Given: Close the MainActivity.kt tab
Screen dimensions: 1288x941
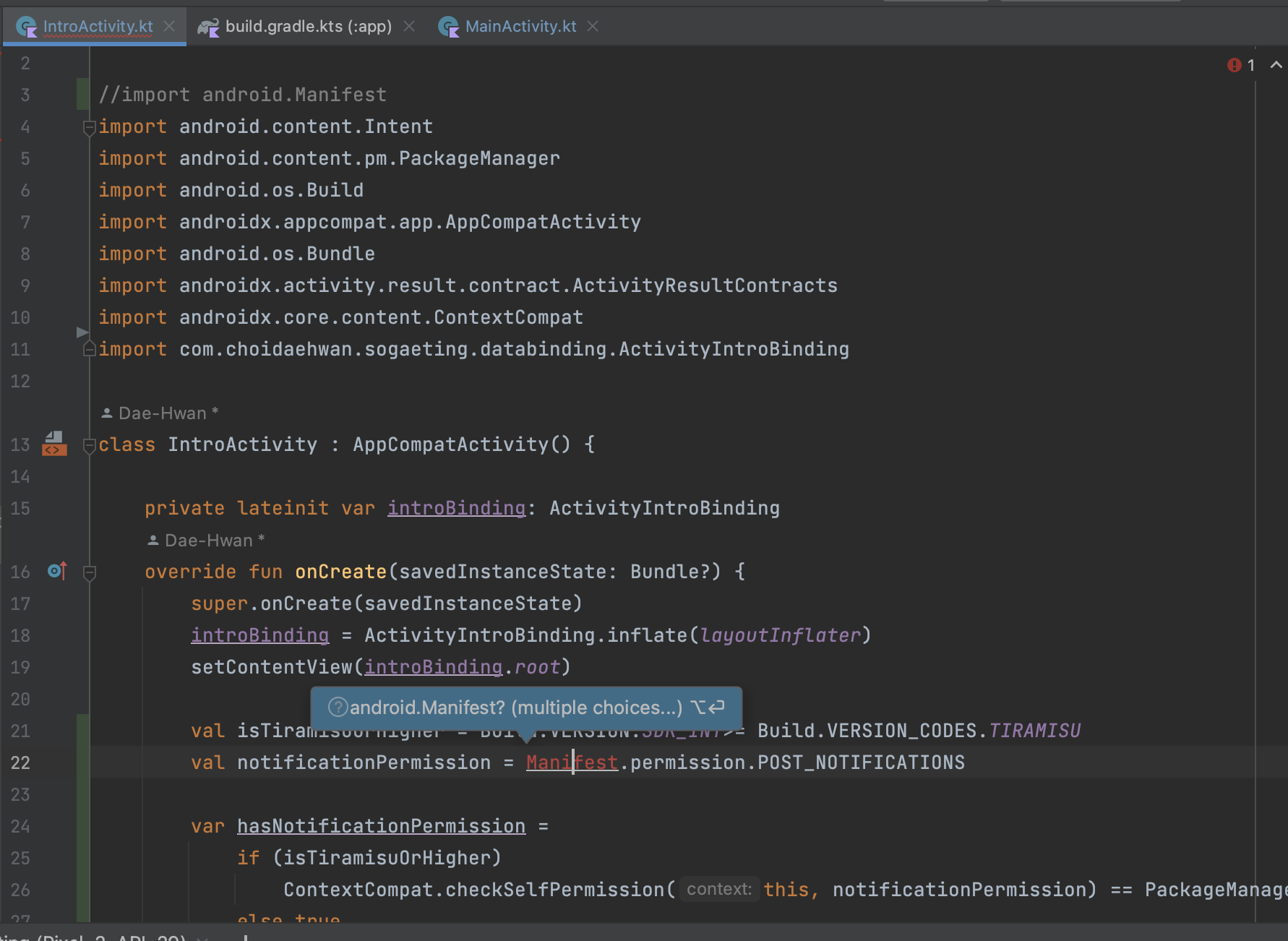Looking at the screenshot, I should [593, 27].
